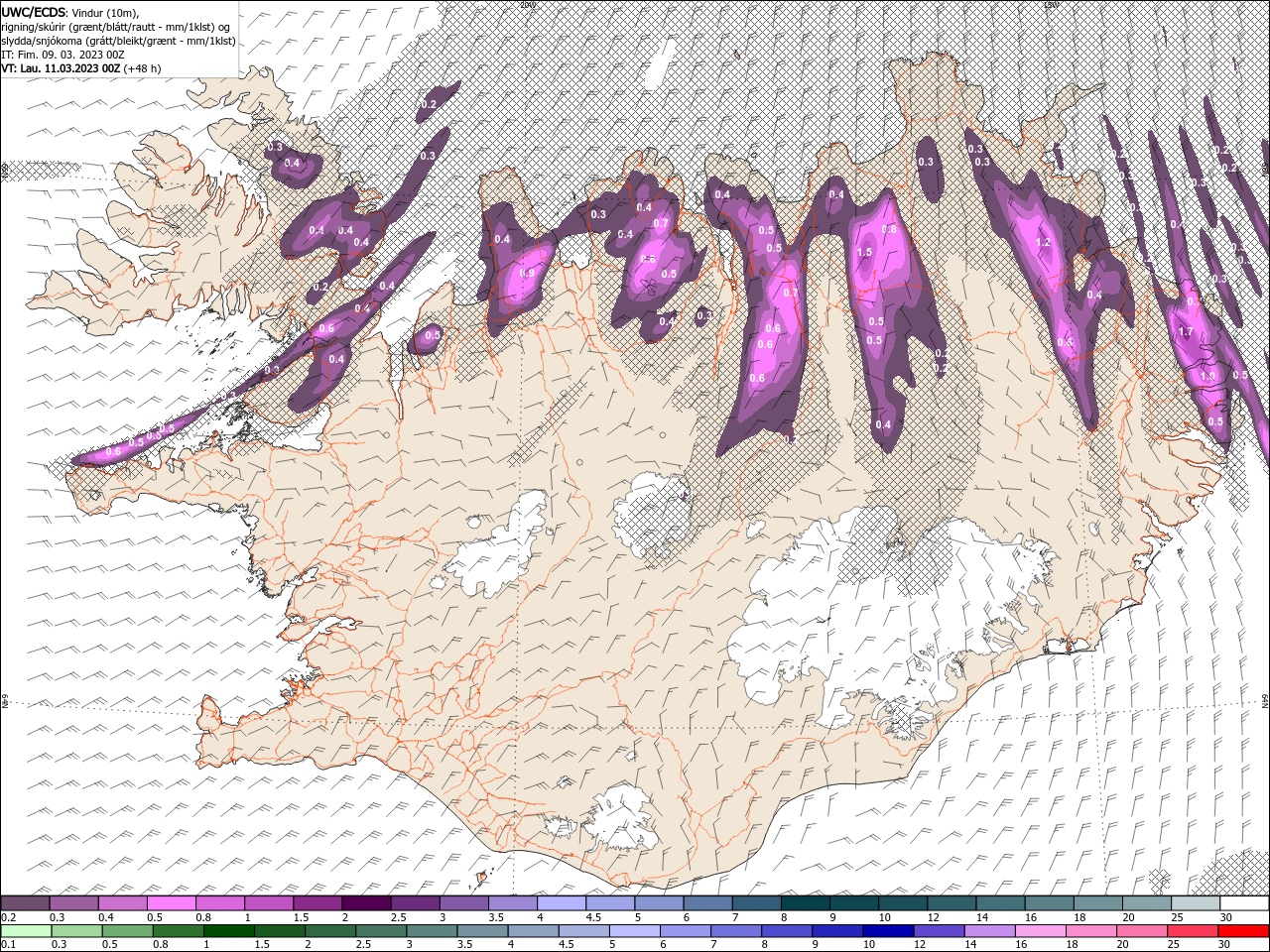Click the white 30 swatch in top legend
Image resolution: width=1270 pixels, height=952 pixels.
point(1244,903)
